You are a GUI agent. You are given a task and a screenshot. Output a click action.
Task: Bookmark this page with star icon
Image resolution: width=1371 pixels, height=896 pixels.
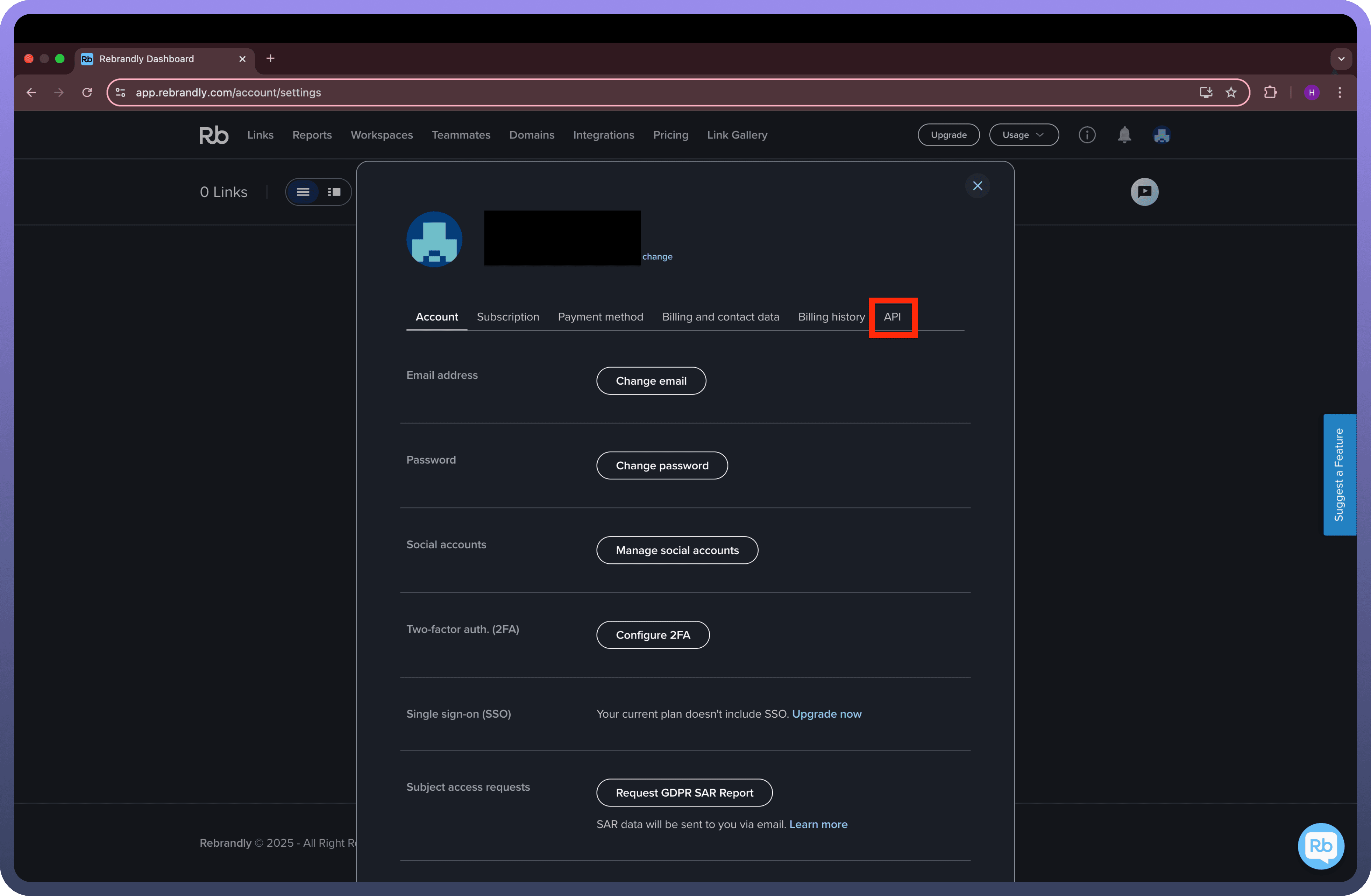tap(1231, 92)
